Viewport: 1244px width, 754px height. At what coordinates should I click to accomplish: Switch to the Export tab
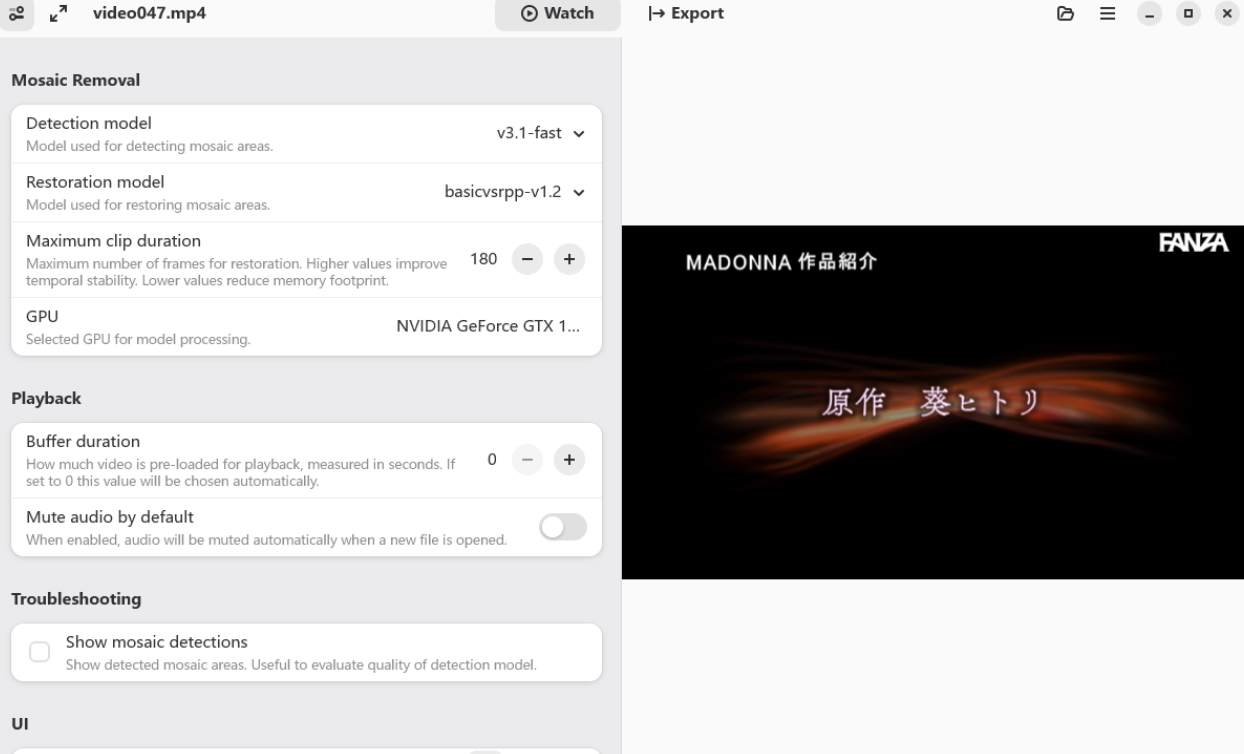[686, 14]
